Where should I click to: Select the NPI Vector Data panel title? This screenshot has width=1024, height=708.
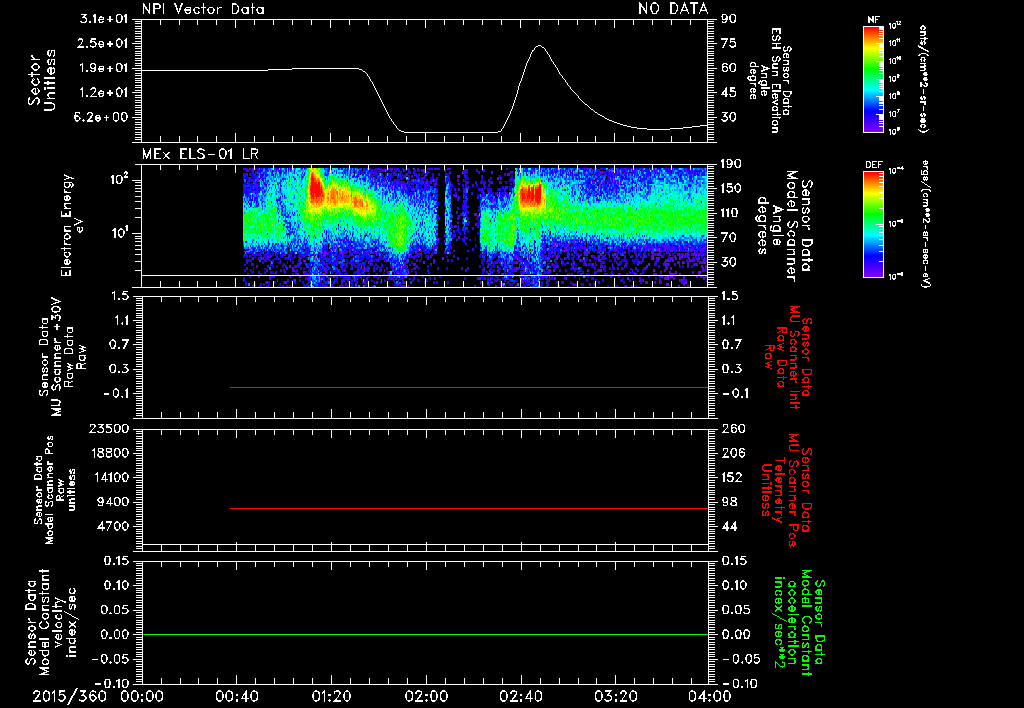click(203, 9)
